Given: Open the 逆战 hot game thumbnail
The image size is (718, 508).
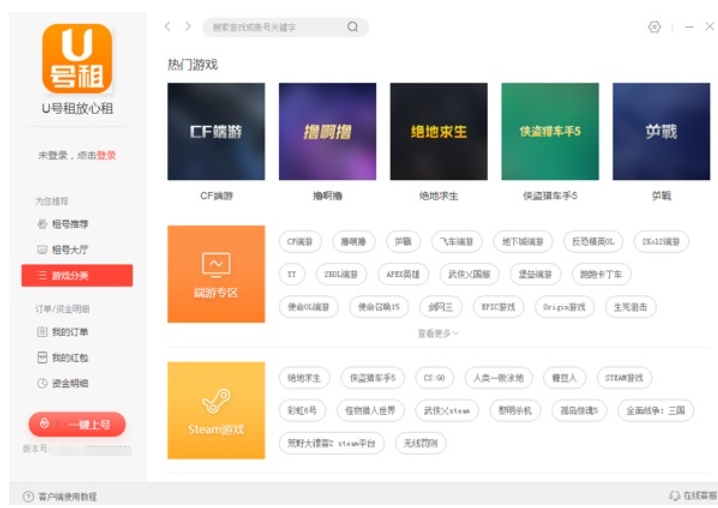Looking at the screenshot, I should coord(661,131).
